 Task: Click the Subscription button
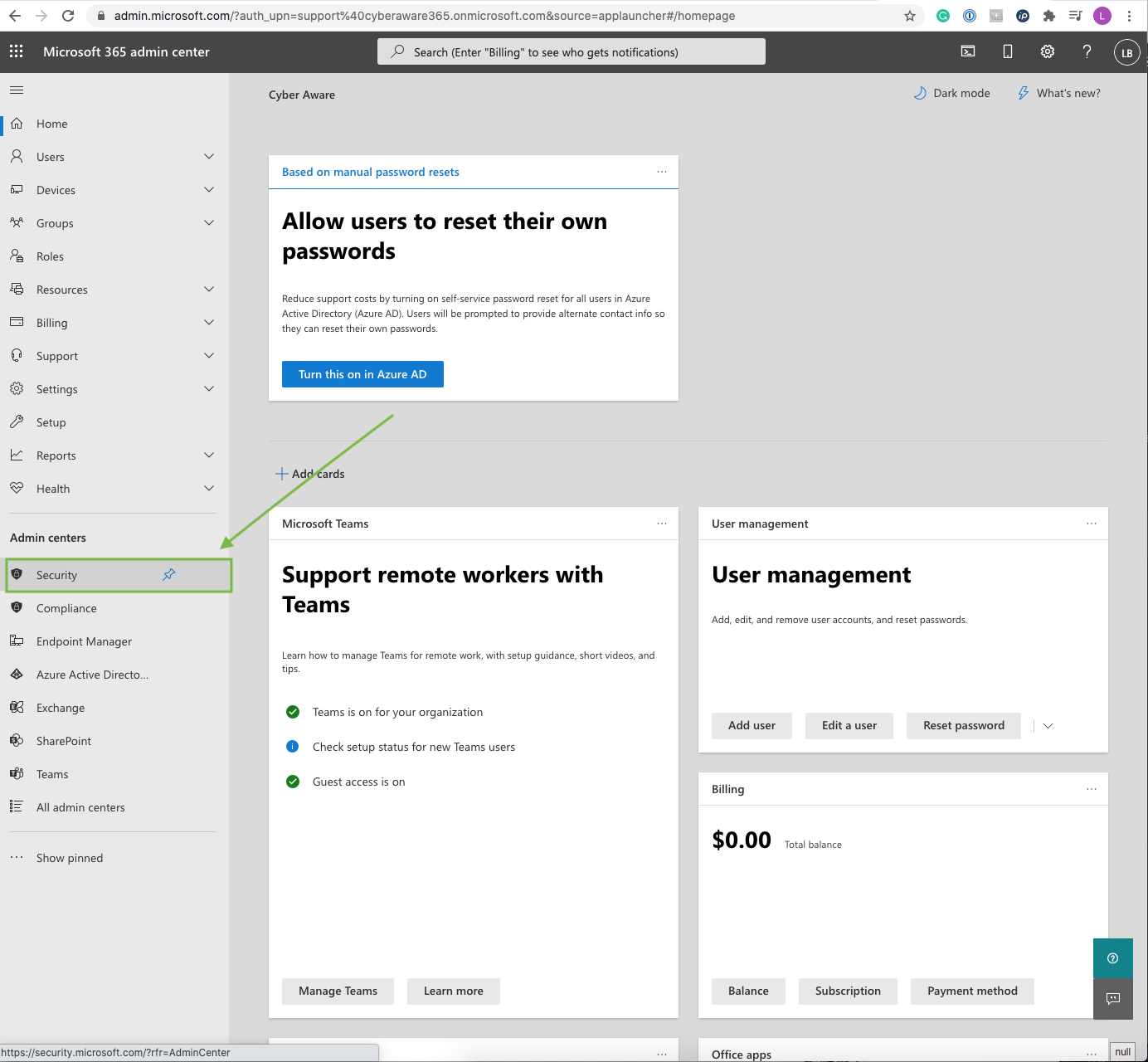click(x=848, y=991)
